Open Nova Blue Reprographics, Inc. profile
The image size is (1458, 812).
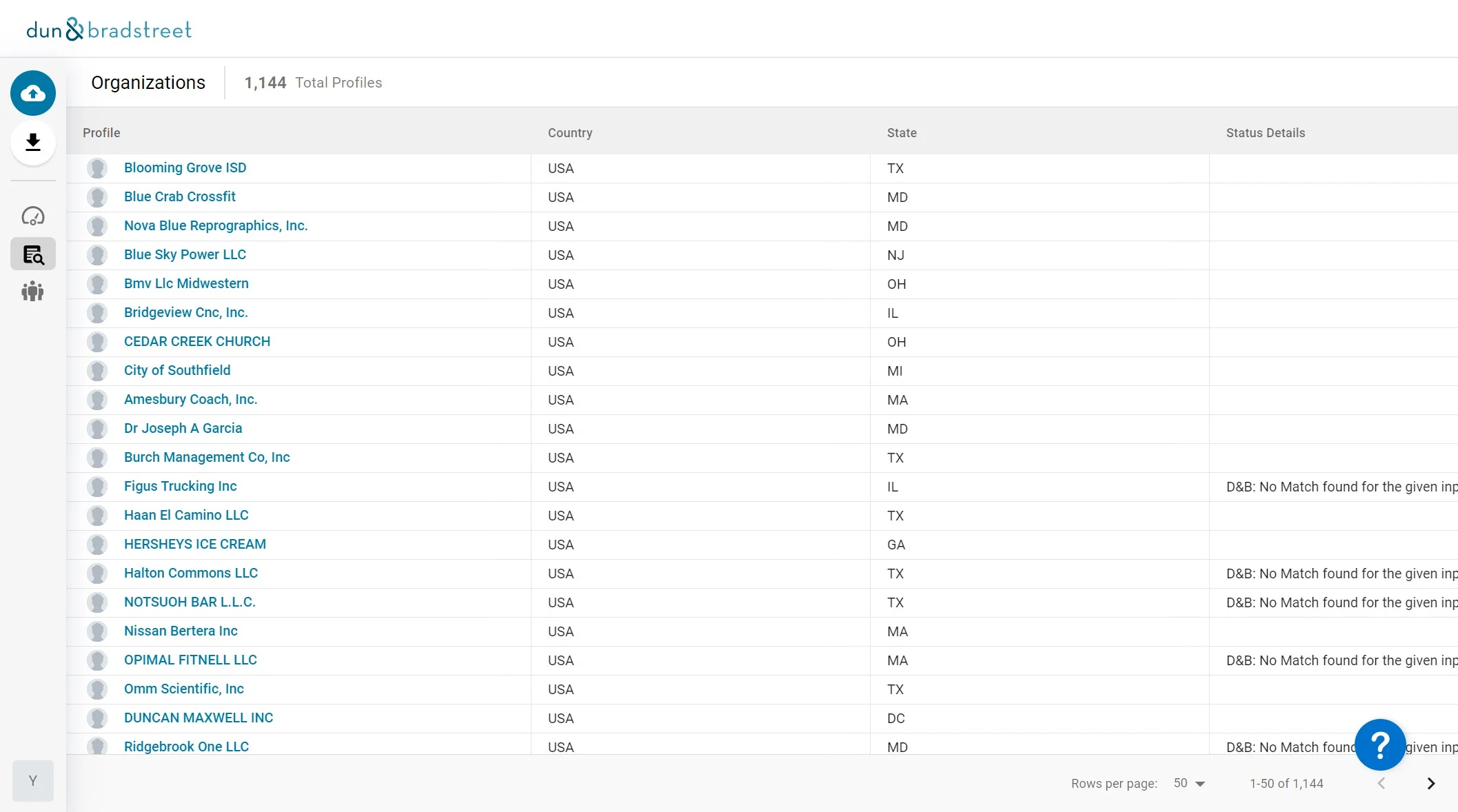click(x=216, y=226)
